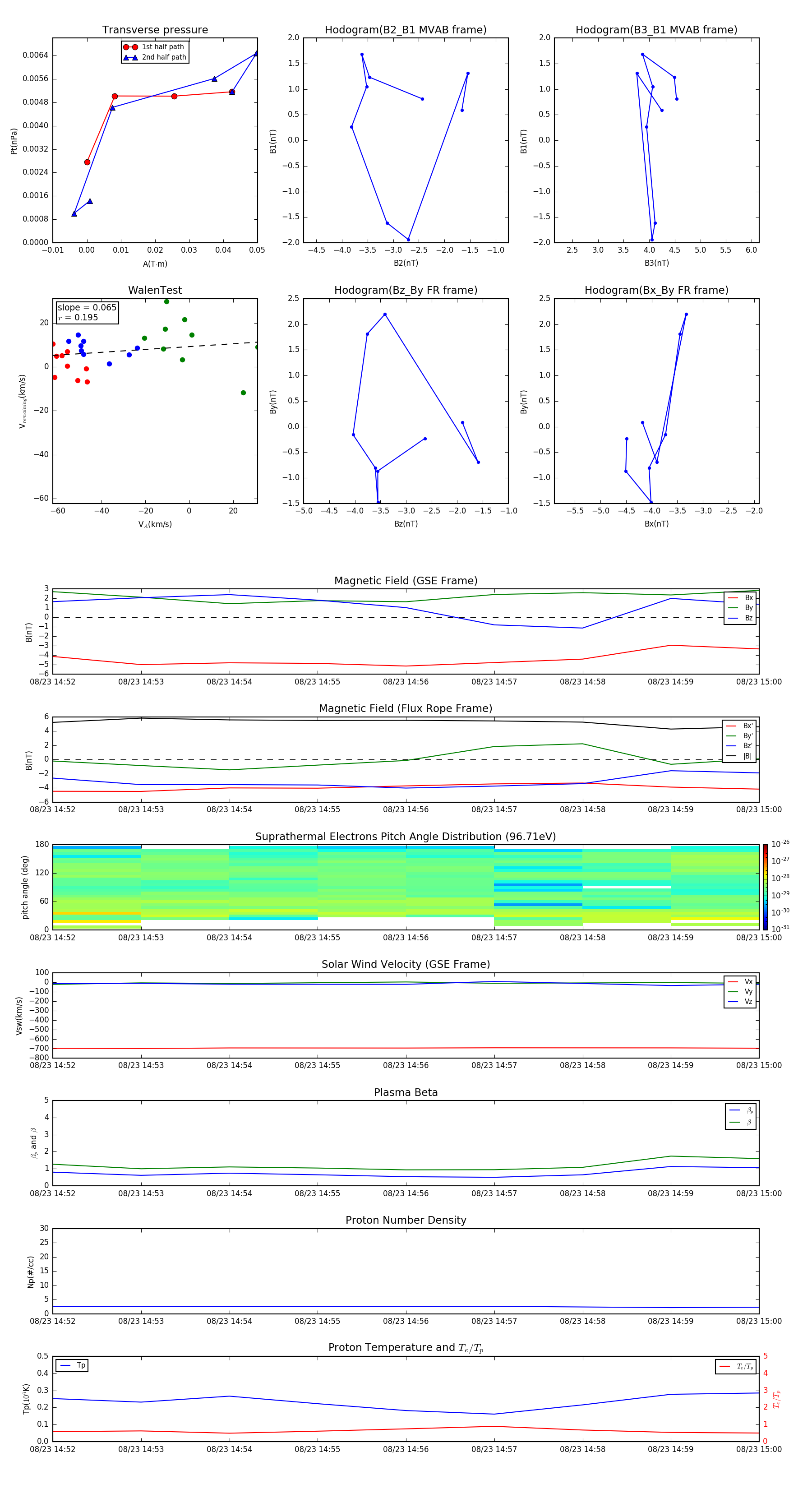Click the 'Hodogram(B3_B1 MVAB frame)' title

pos(656,30)
